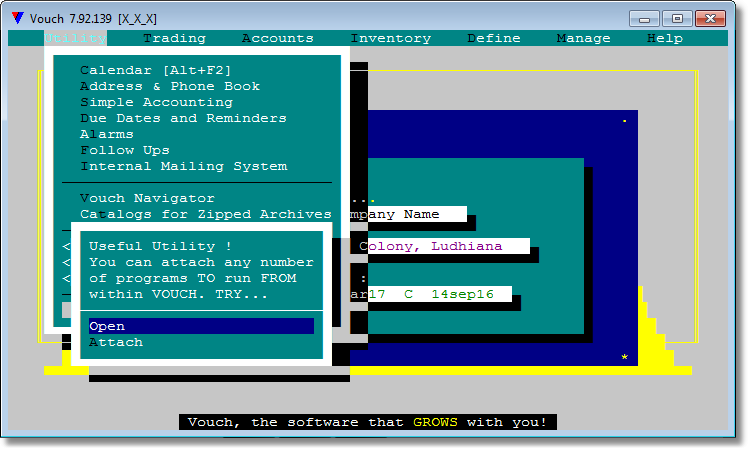Close the Vouch window

click(710, 19)
